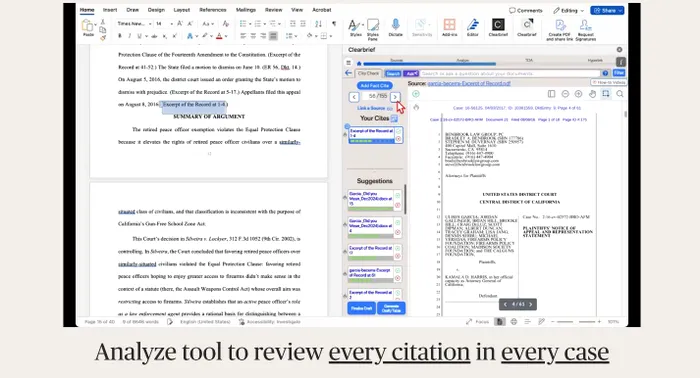
Task: Toggle Subscript formatting
Action: pyautogui.click(x=165, y=36)
